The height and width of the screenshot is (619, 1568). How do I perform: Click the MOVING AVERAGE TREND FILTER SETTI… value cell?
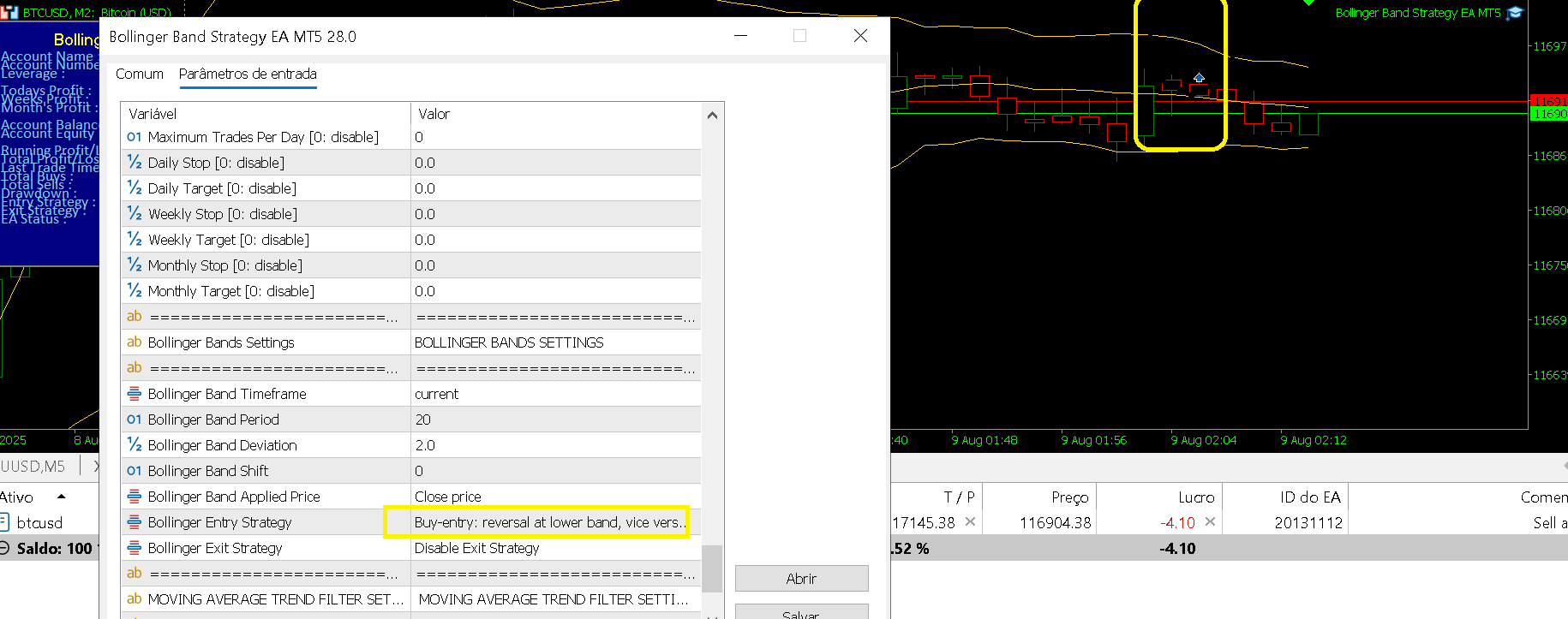pyautogui.click(x=556, y=599)
